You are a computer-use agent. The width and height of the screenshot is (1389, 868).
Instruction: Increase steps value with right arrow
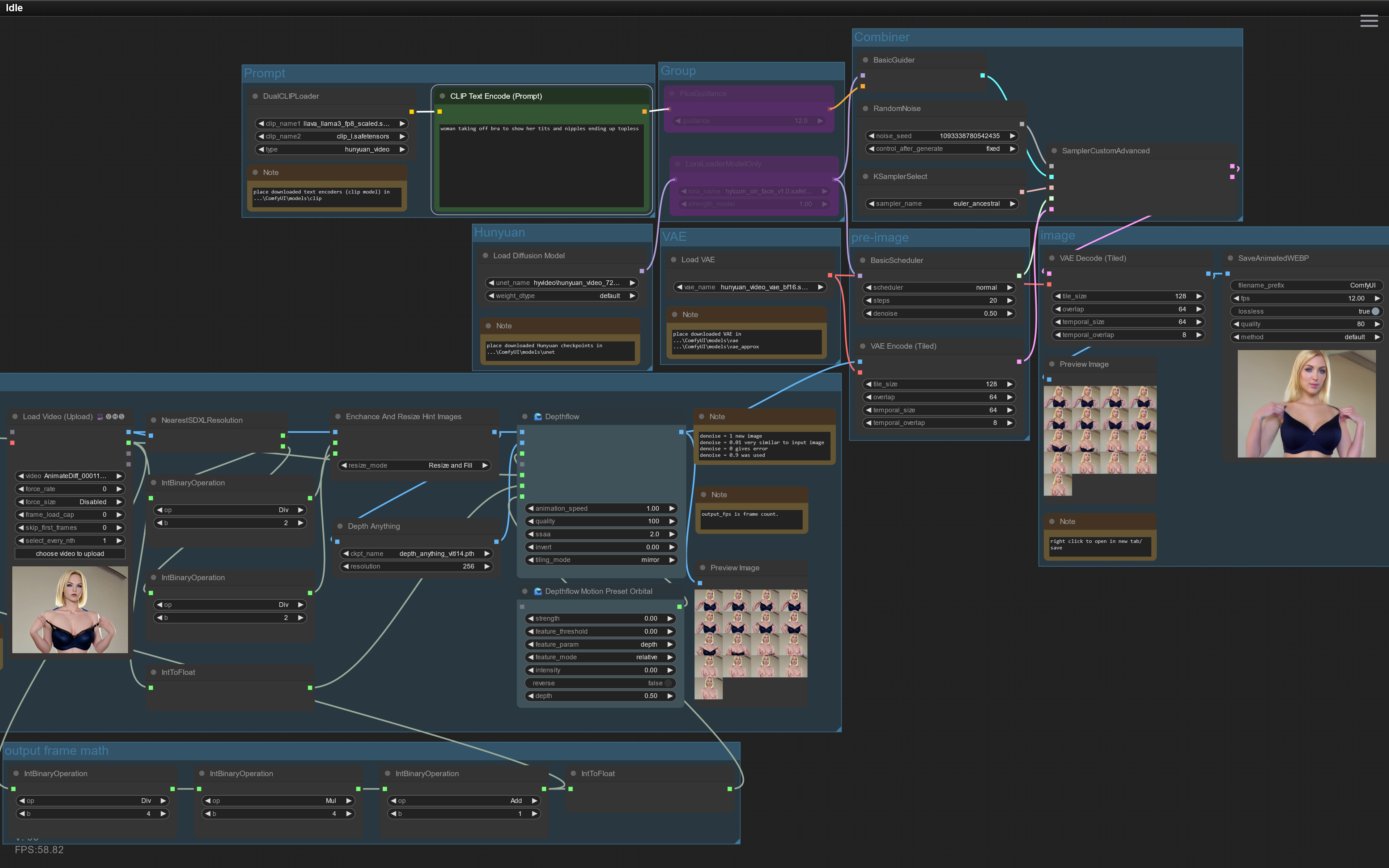(1010, 301)
